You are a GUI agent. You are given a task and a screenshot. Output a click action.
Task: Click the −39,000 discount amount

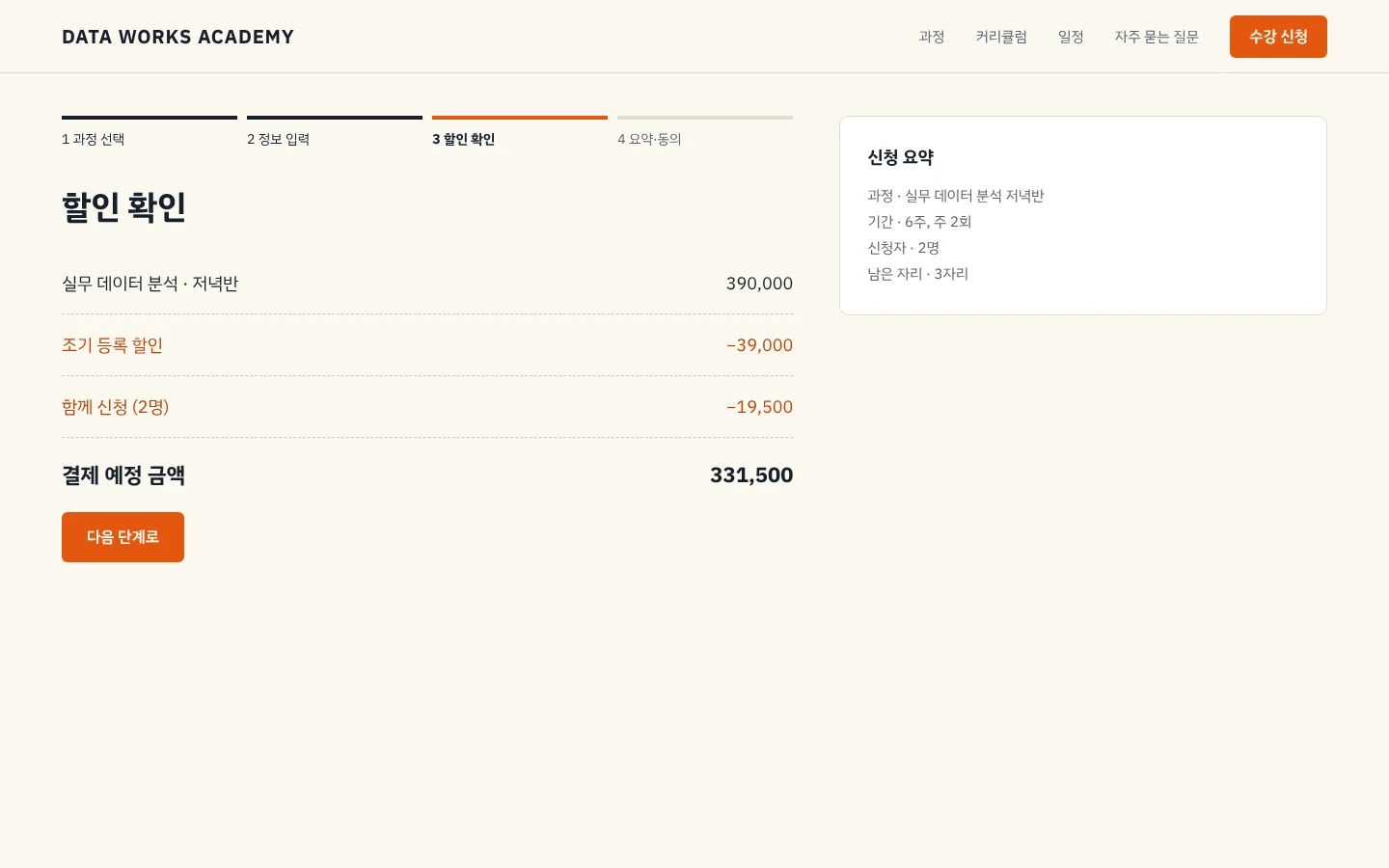pos(759,345)
